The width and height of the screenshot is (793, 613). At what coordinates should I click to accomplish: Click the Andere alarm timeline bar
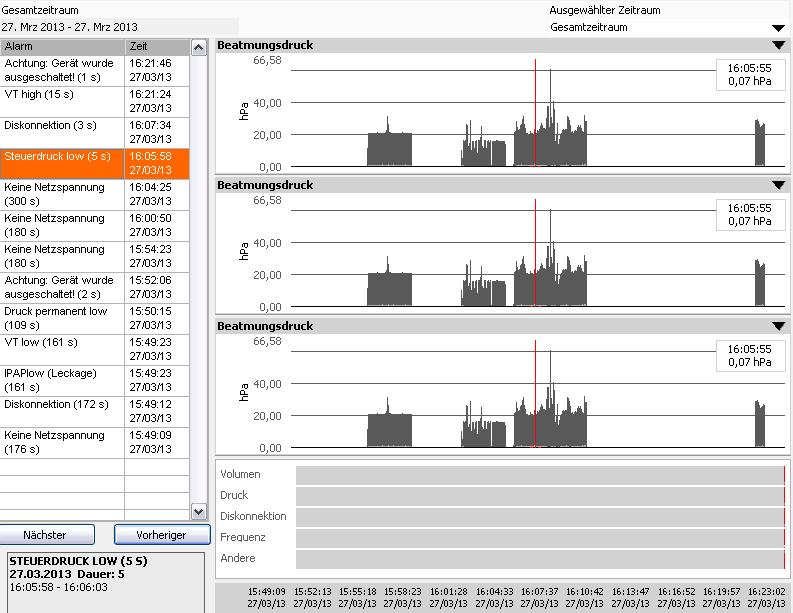coord(540,559)
